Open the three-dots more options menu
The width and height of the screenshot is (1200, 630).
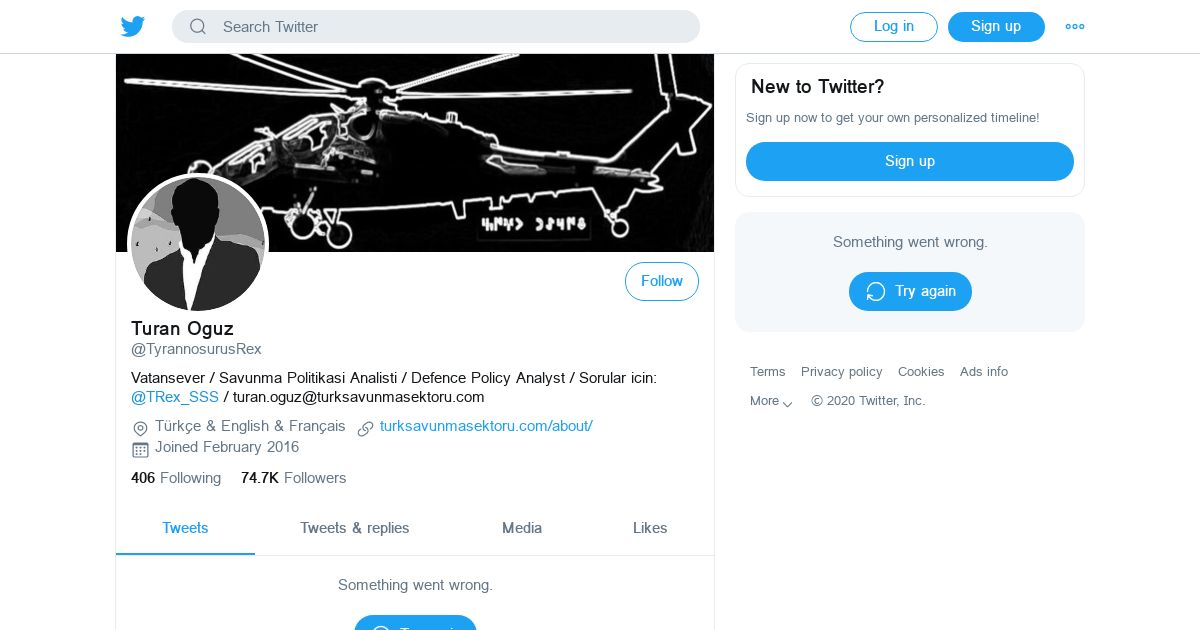point(1075,27)
